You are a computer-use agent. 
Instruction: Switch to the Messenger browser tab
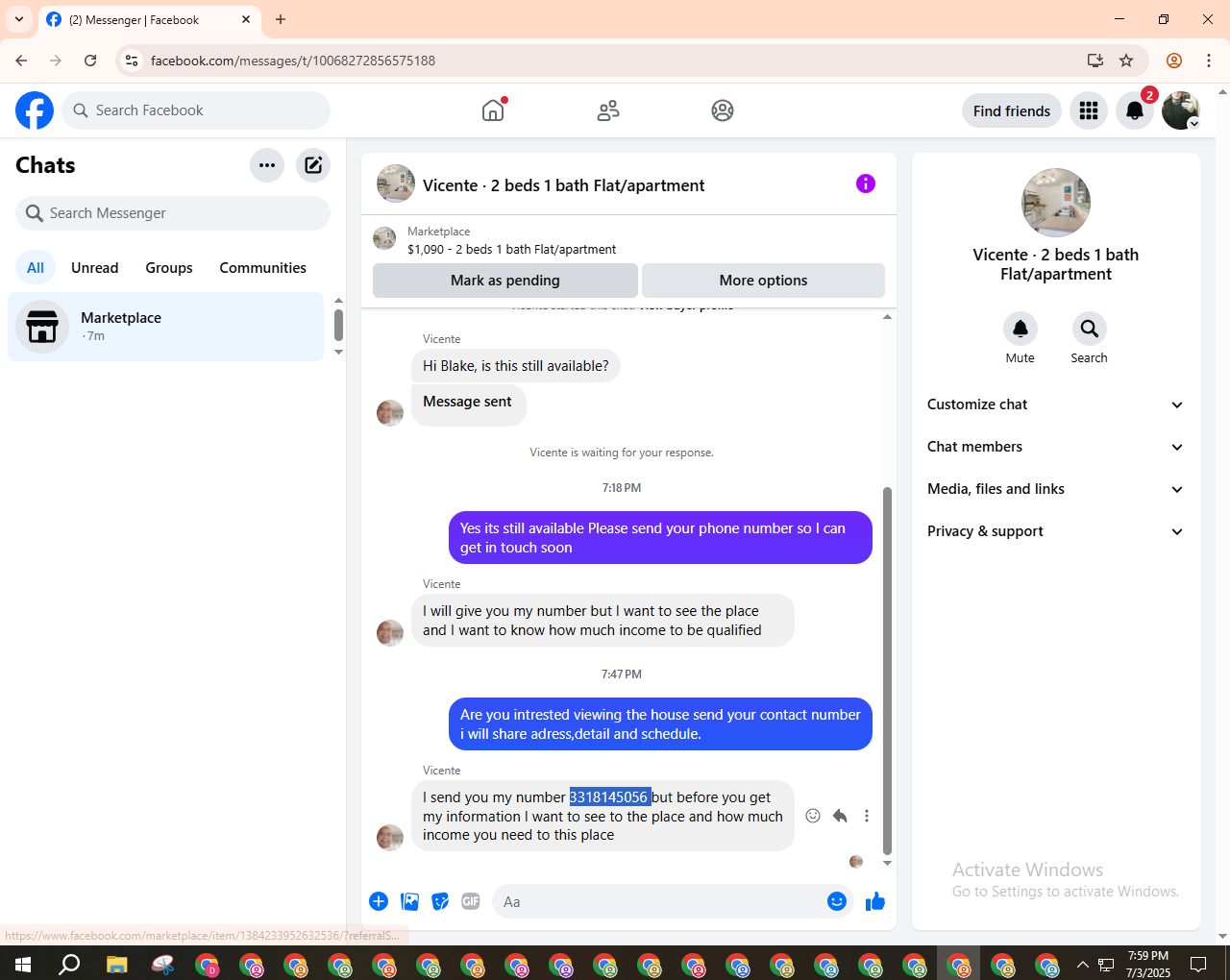[x=149, y=20]
